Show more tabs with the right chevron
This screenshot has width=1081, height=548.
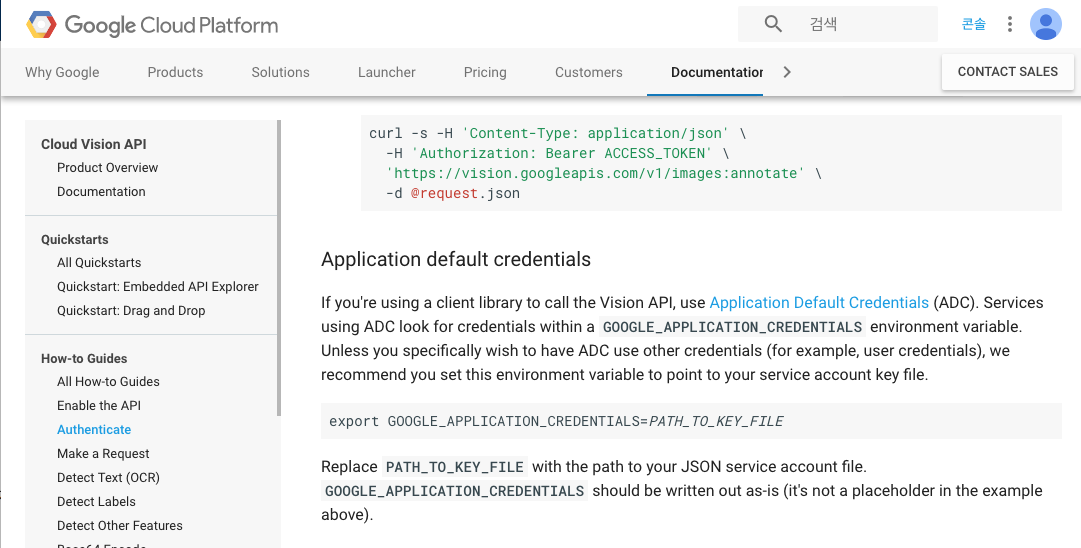tap(787, 72)
